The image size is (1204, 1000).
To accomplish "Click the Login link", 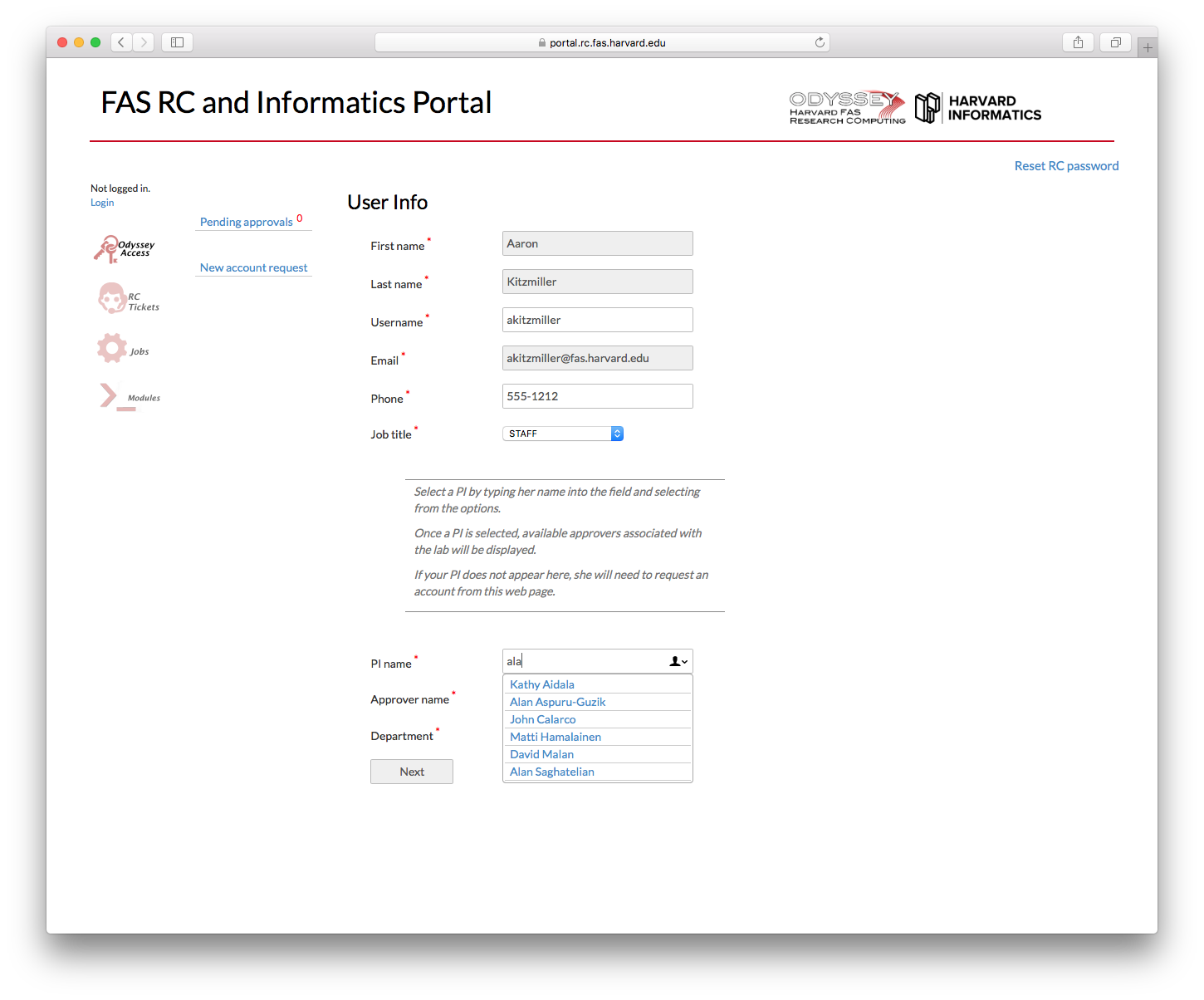I will click(x=102, y=203).
